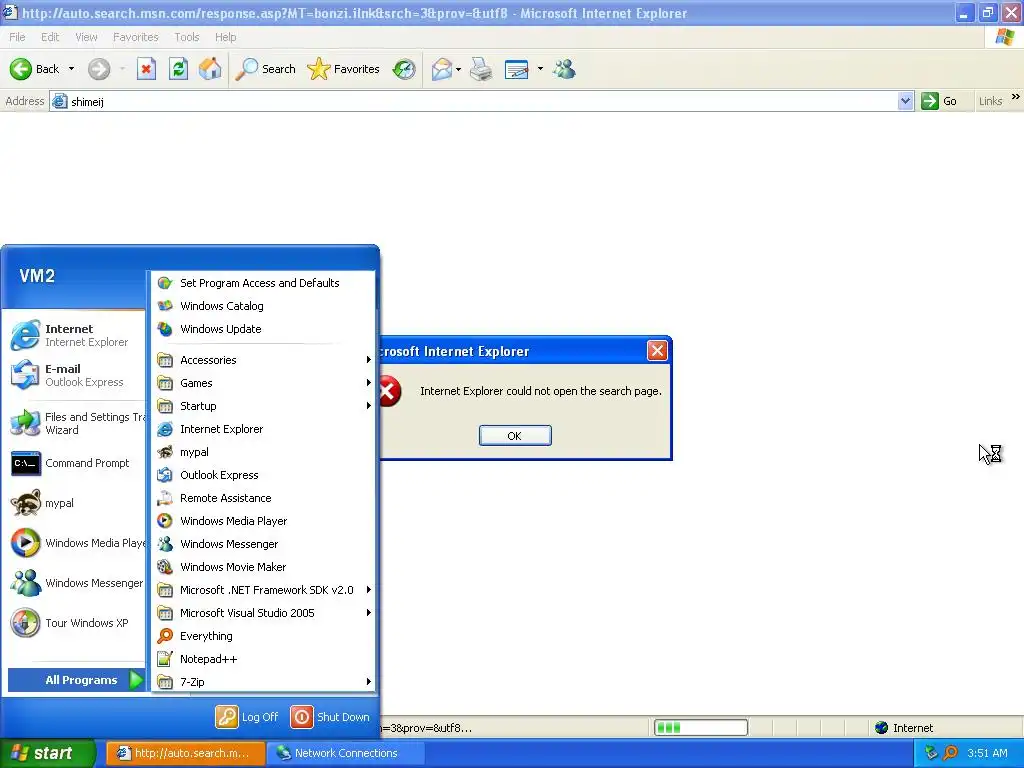Click the page loading progress bar
The width and height of the screenshot is (1024, 768).
pos(701,728)
